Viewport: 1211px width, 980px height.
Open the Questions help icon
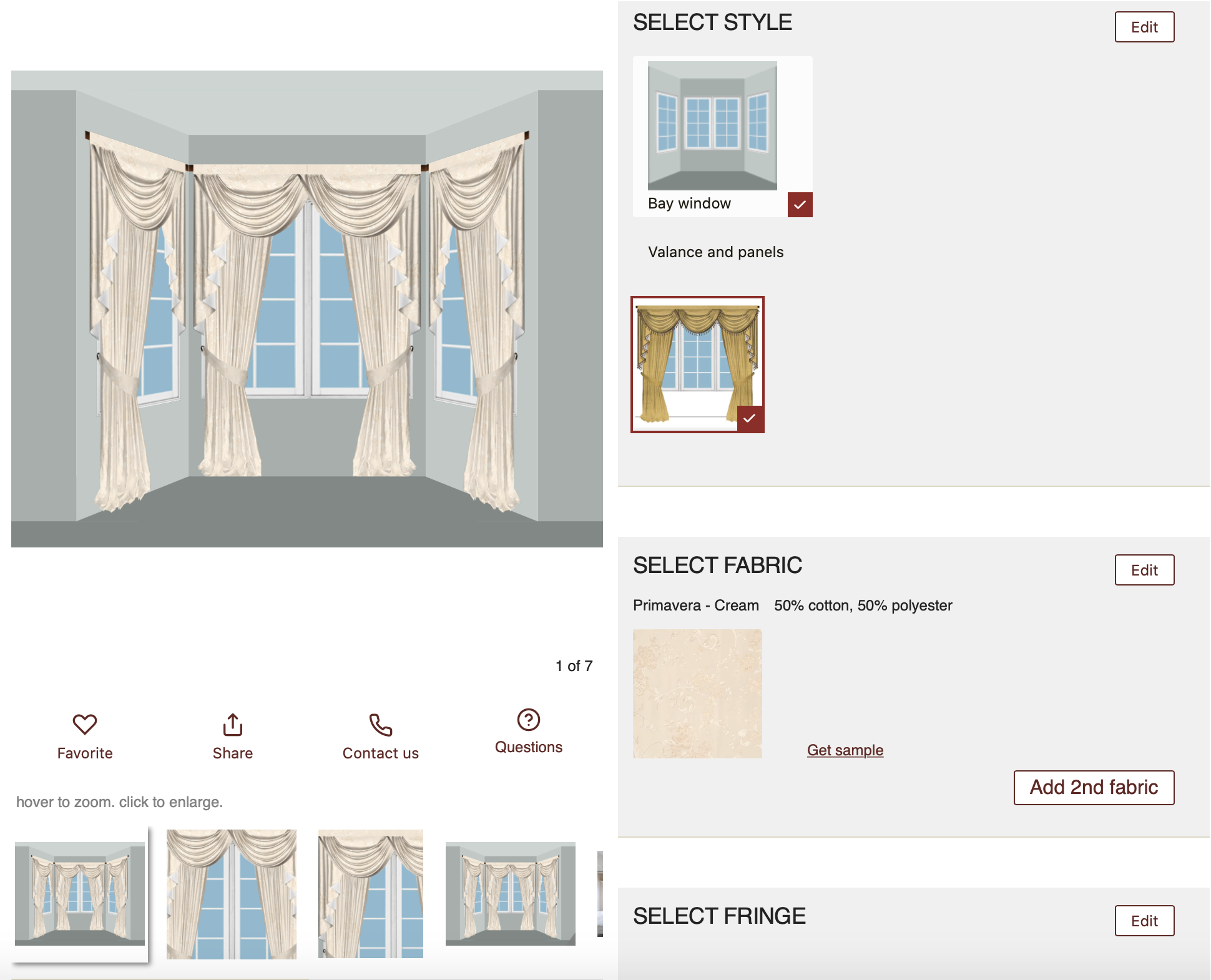tap(528, 720)
